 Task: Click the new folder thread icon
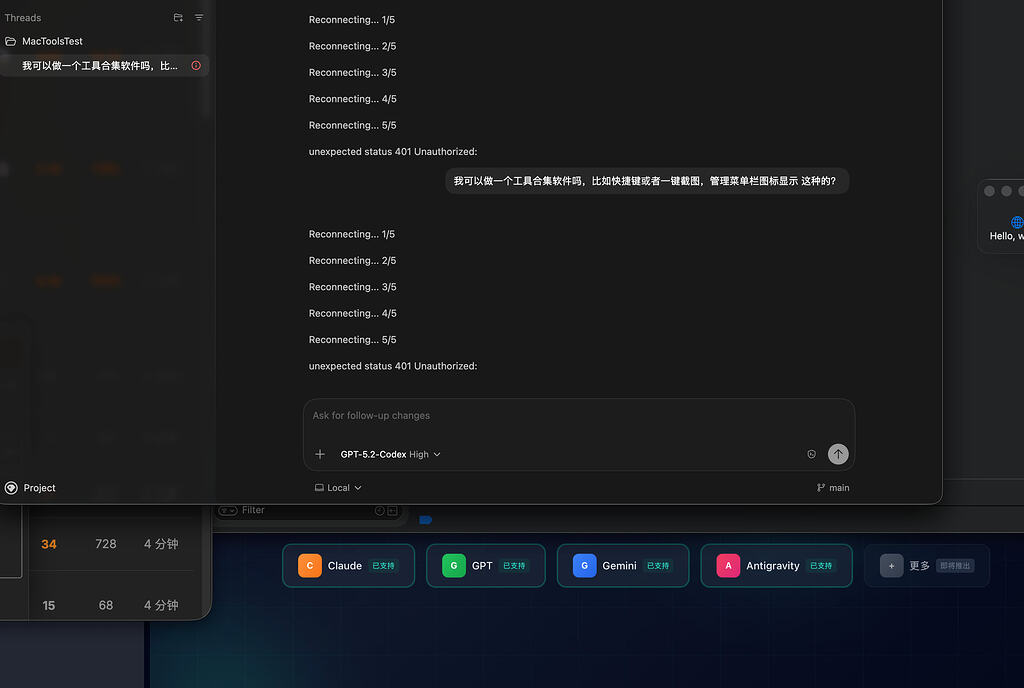pos(178,18)
